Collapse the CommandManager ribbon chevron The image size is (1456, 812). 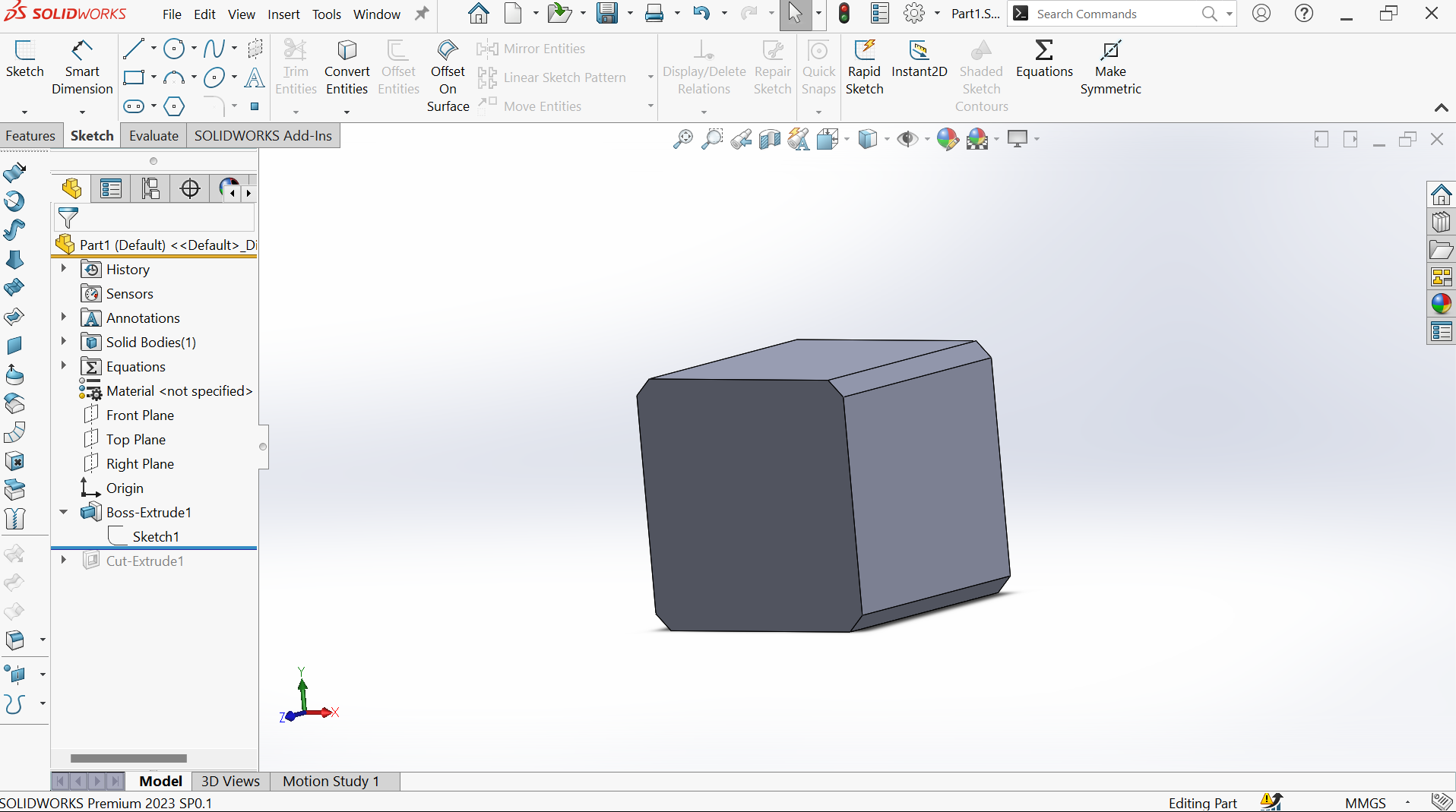coord(1441,108)
